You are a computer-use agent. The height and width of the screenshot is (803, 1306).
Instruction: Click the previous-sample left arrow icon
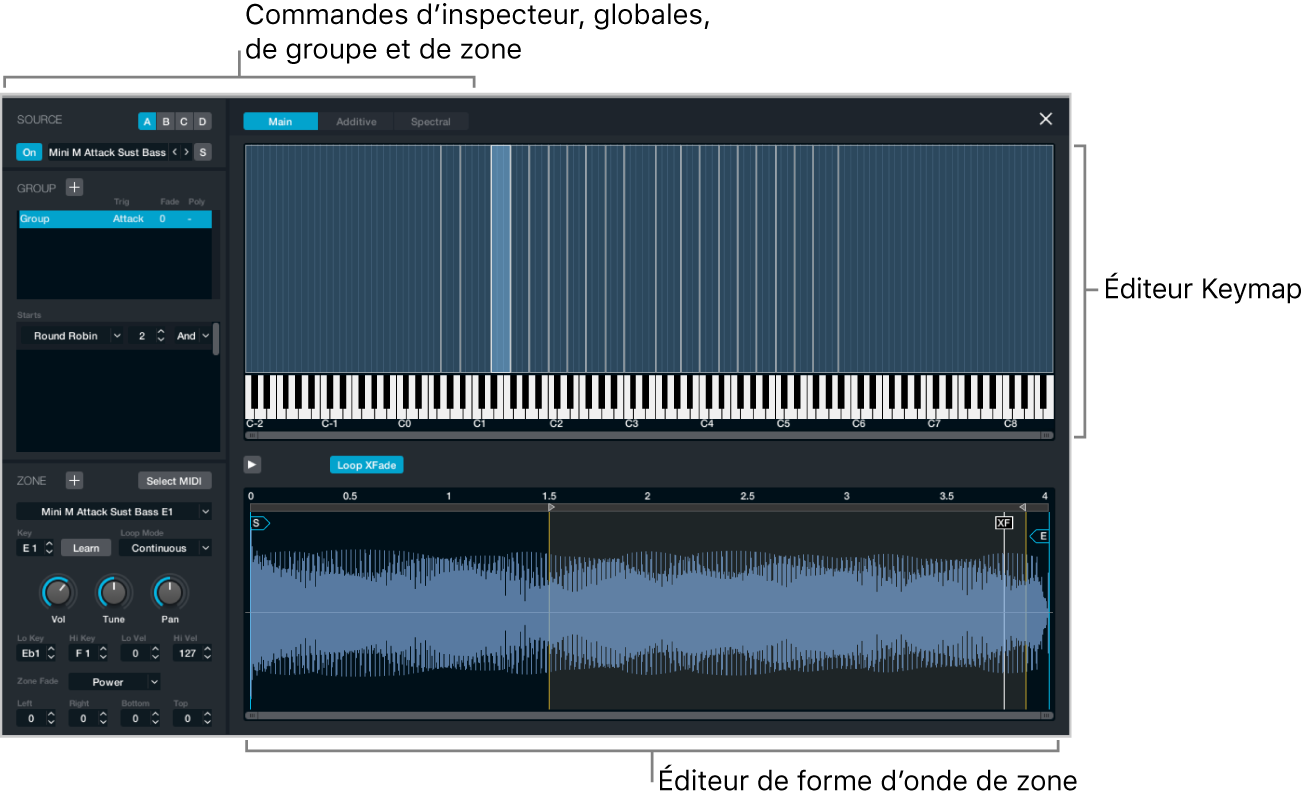(x=173, y=151)
